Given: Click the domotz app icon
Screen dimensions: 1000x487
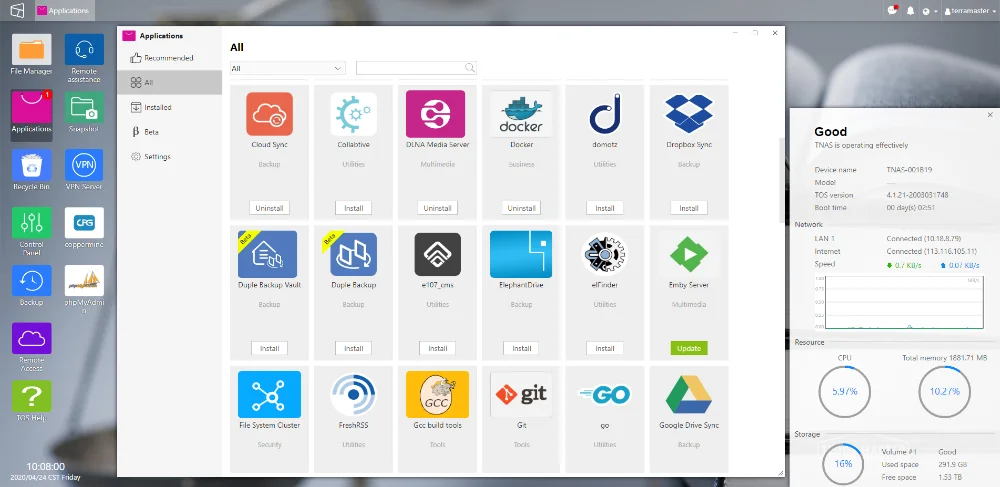Looking at the screenshot, I should point(605,114).
